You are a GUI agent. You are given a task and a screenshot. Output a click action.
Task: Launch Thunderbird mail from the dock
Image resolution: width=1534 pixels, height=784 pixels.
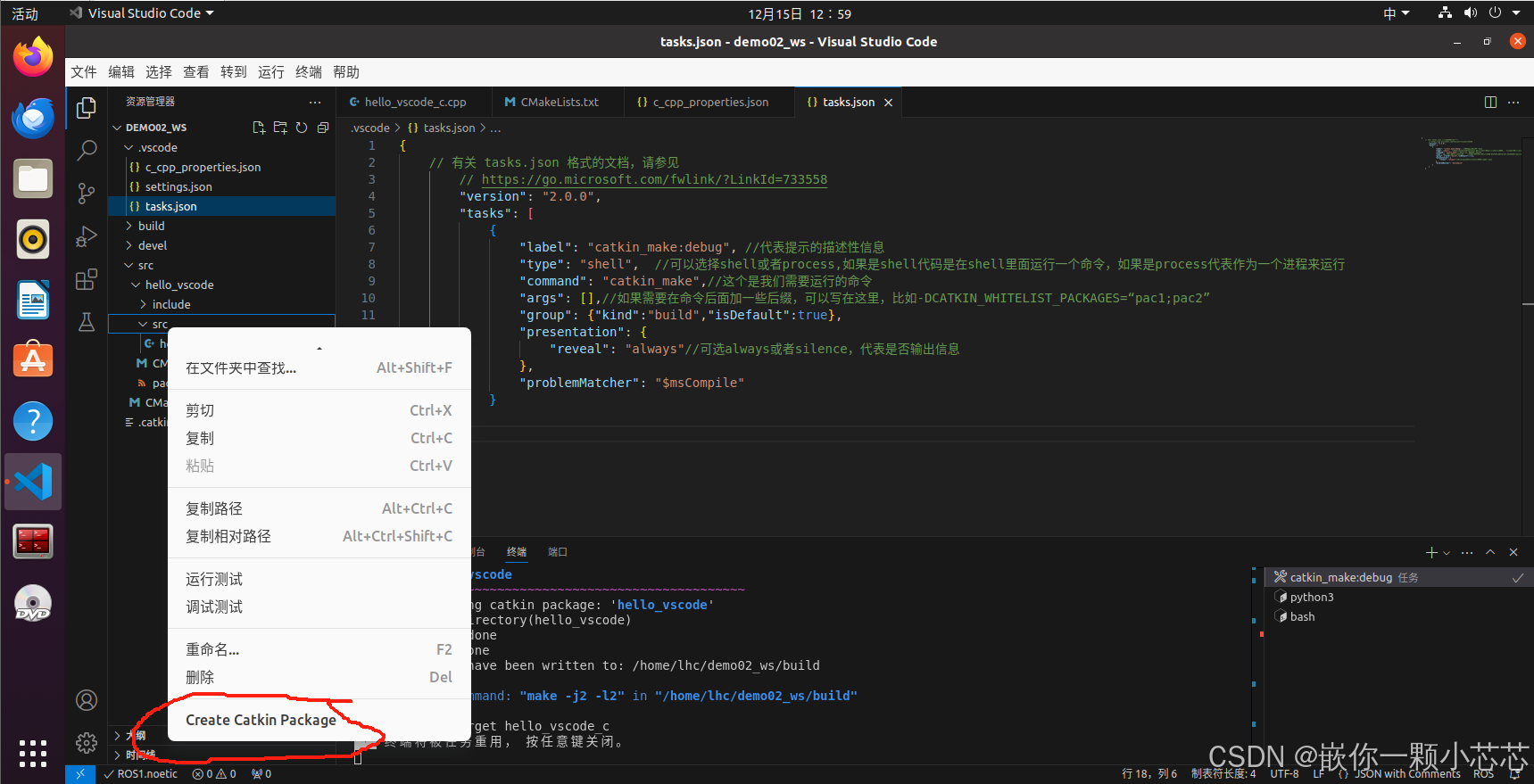[x=33, y=118]
